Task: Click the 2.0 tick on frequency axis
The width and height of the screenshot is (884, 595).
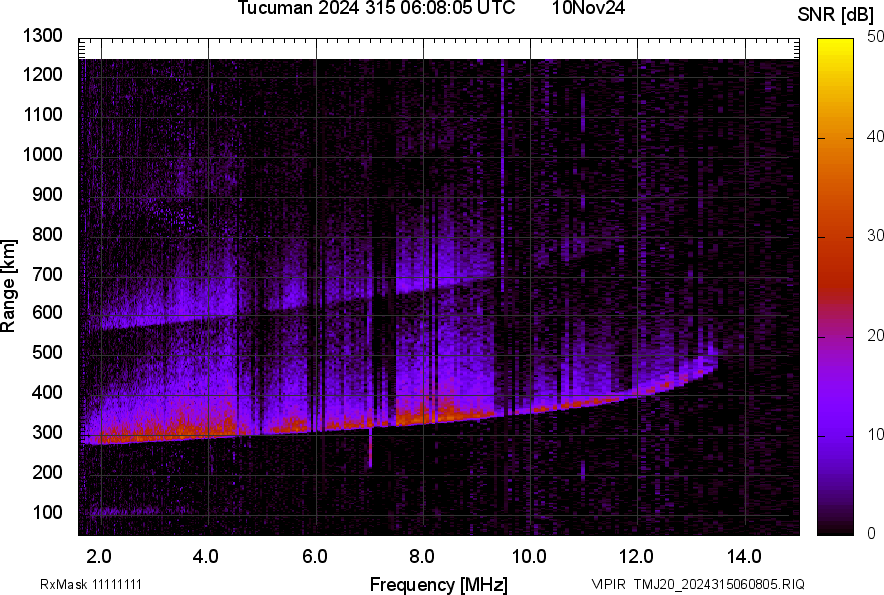Action: (98, 556)
